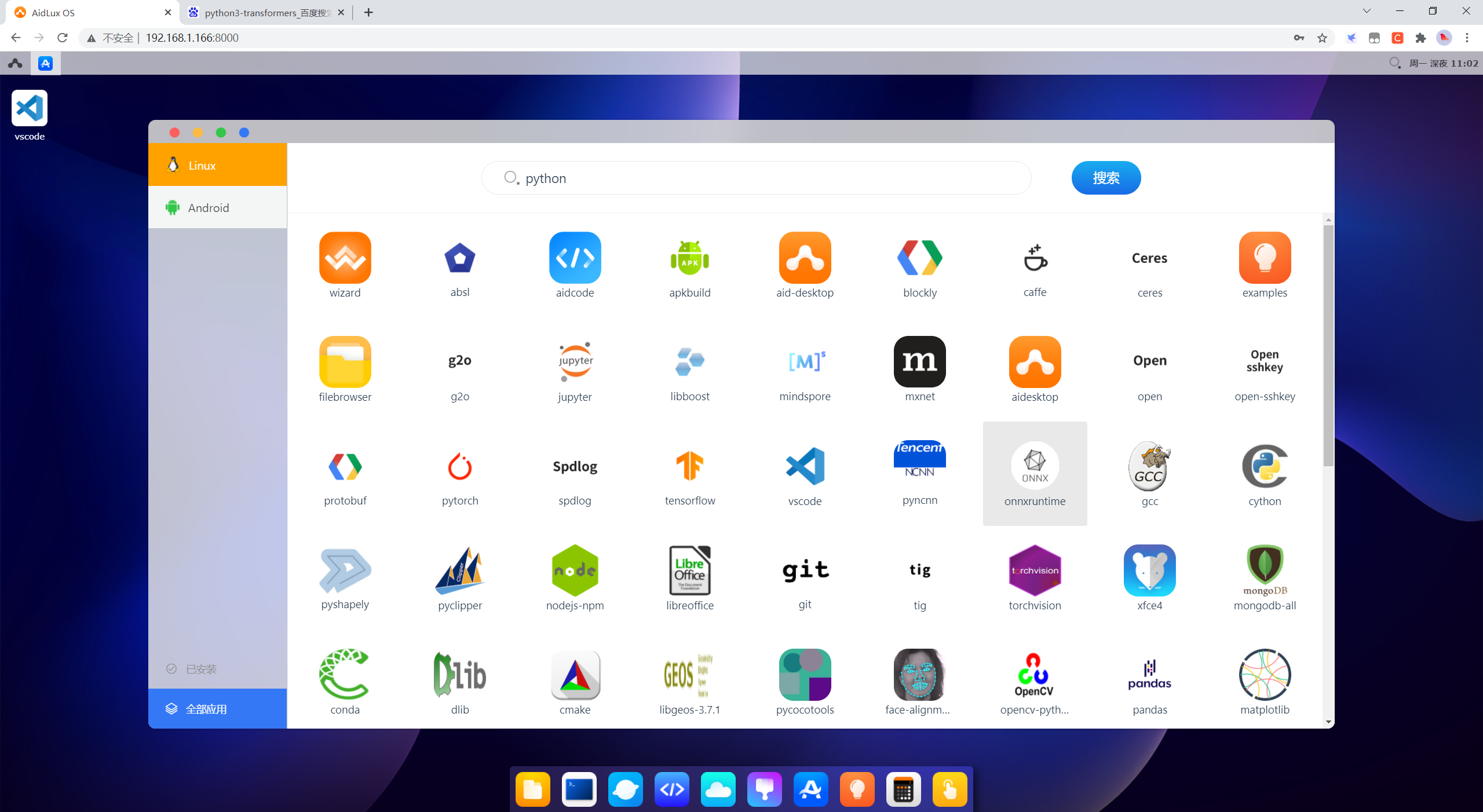Click the AidLux logo in top bar
The height and width of the screenshot is (812, 1483).
pyautogui.click(x=16, y=63)
